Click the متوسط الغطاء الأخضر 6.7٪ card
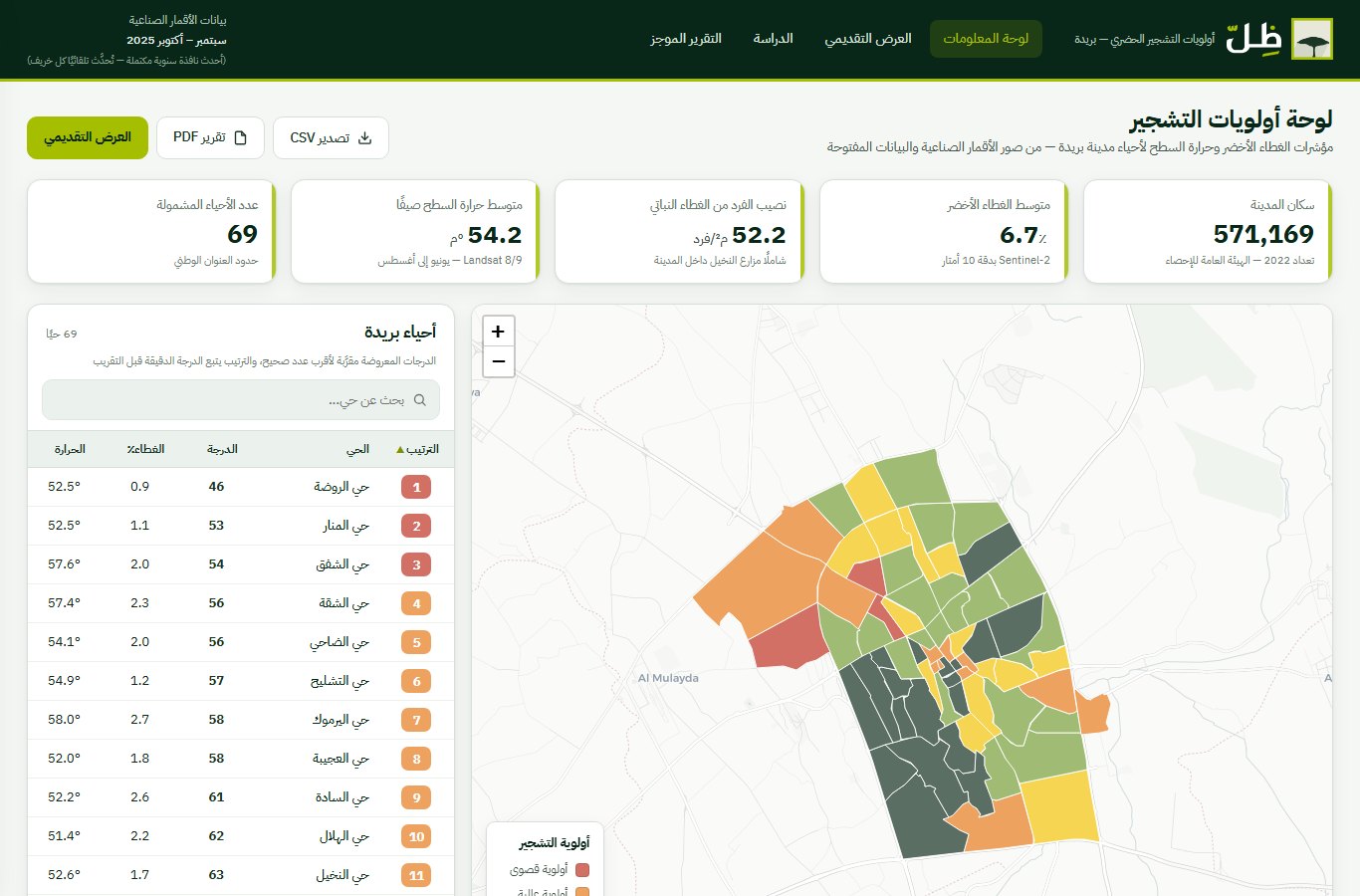 tap(943, 232)
